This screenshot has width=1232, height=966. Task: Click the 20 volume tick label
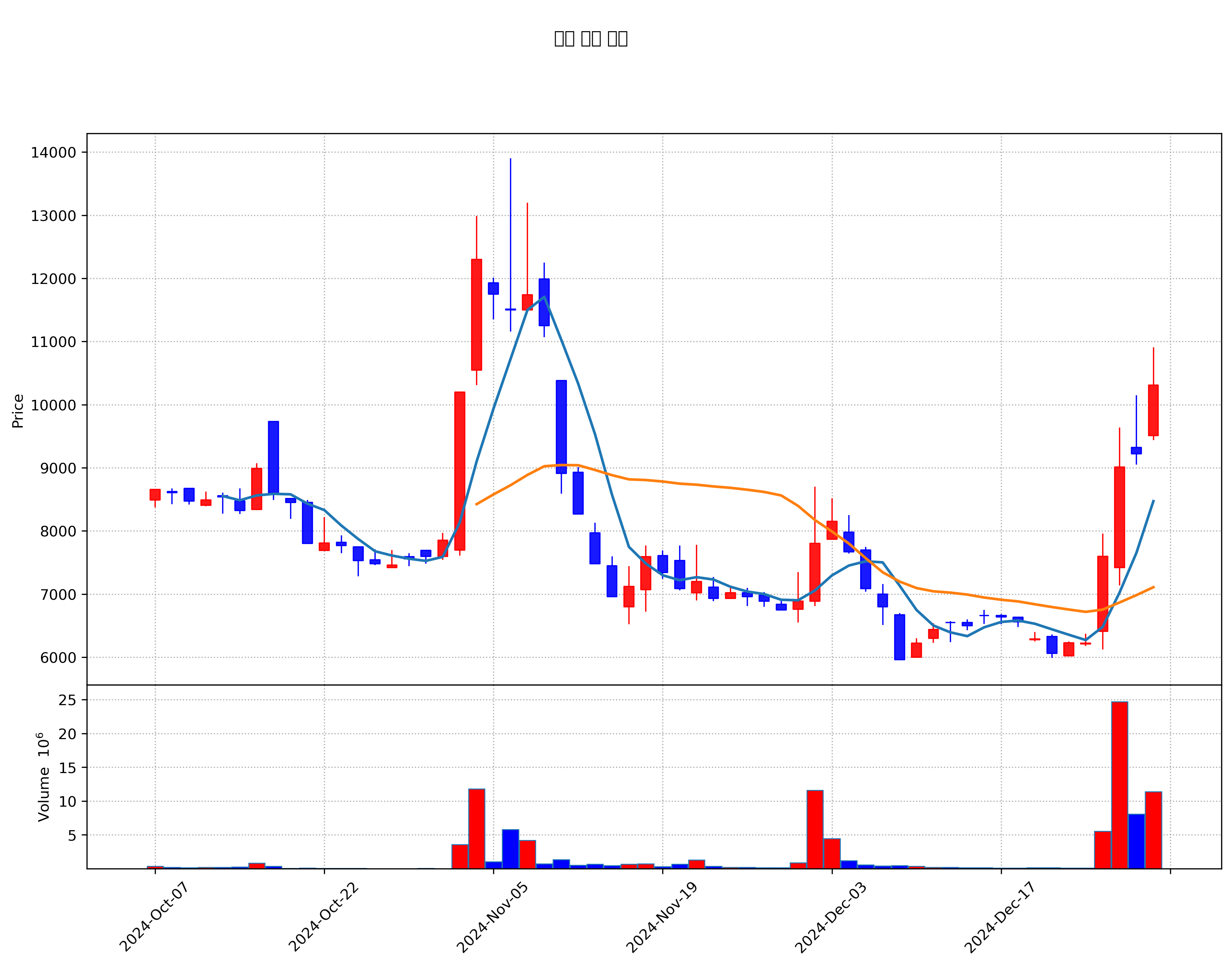click(68, 734)
